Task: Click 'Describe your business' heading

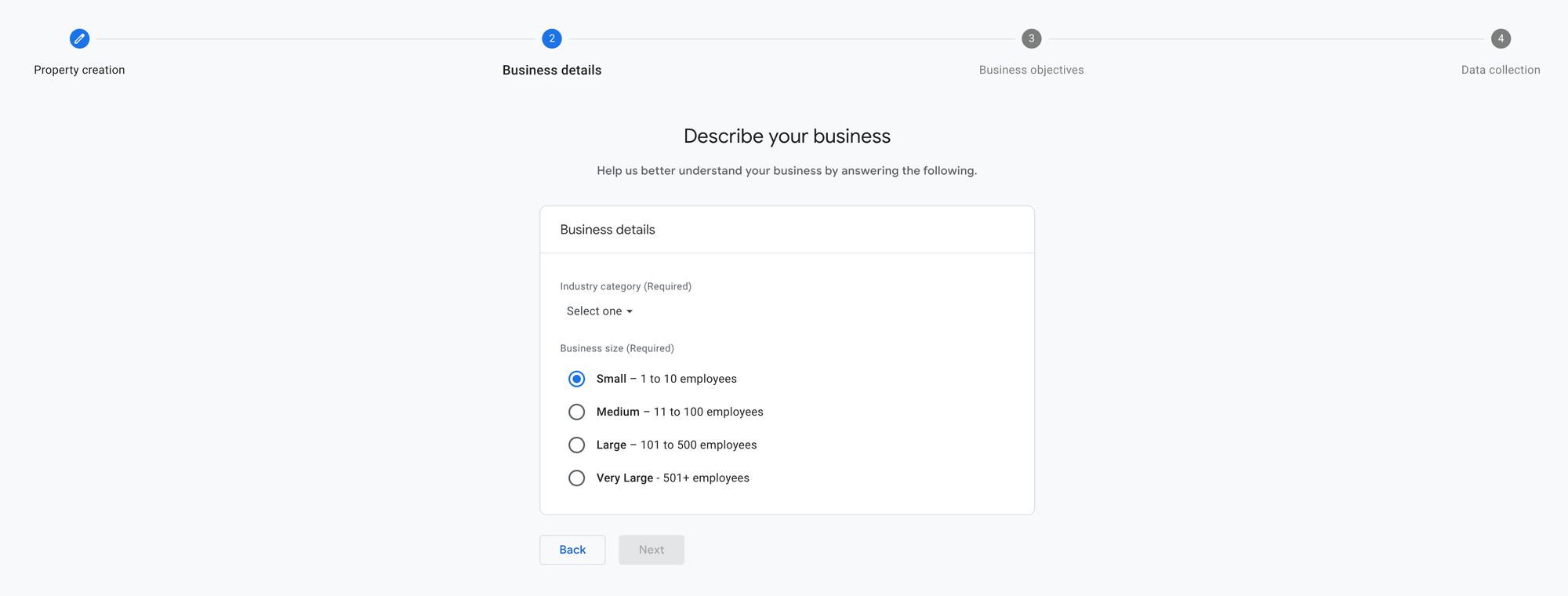Action: 787,136
